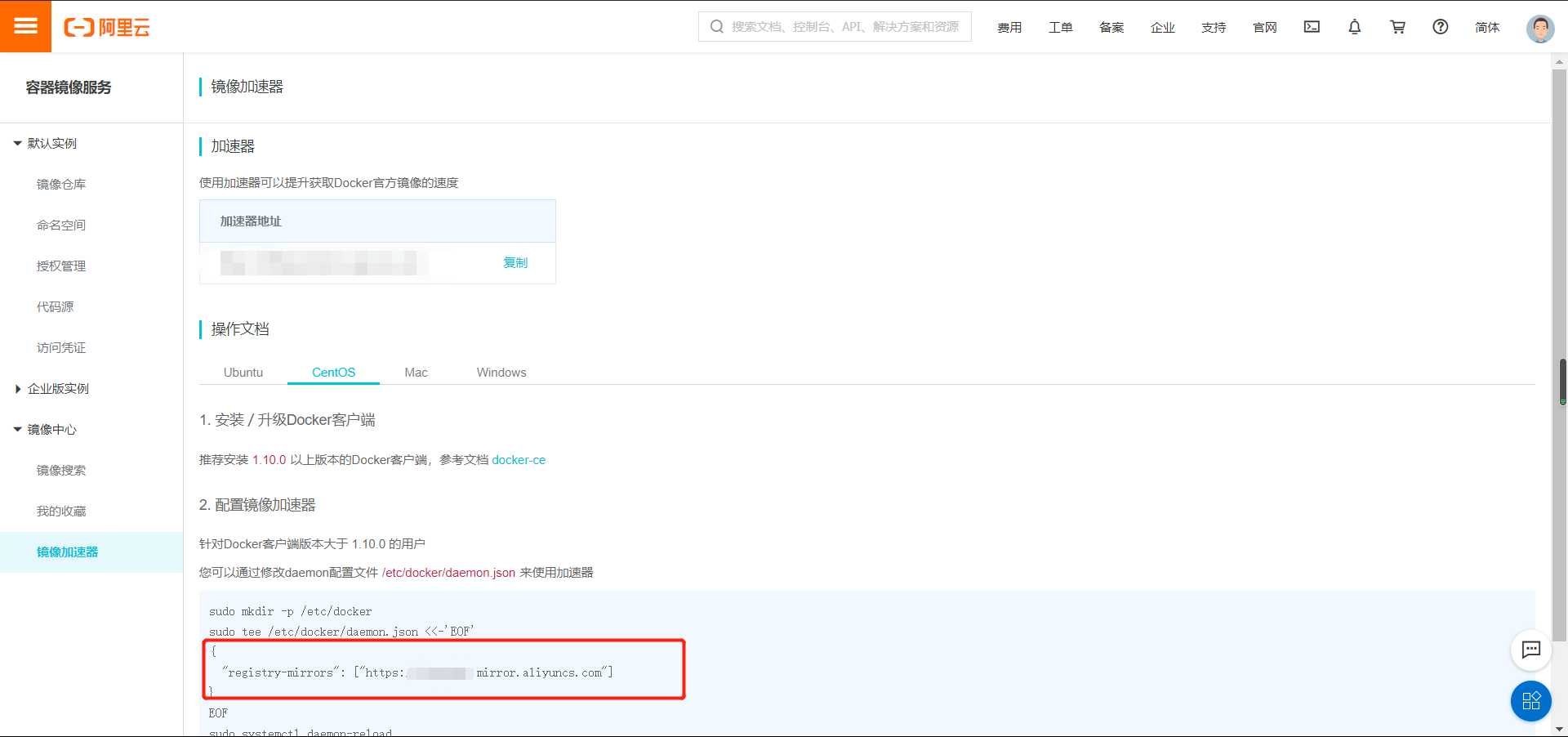Click the /etc/docker/daemon.json path text
1568x737 pixels.
448,573
